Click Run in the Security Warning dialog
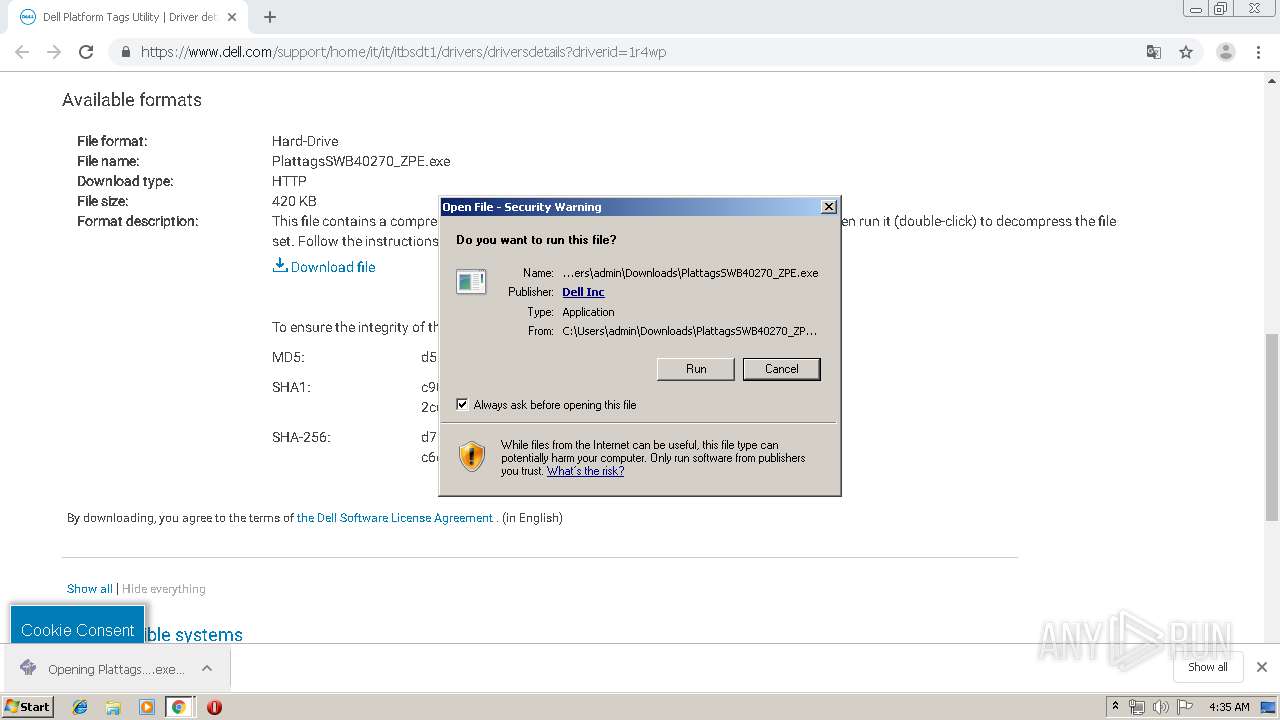Screen dimensions: 1280x720 [x=696, y=369]
